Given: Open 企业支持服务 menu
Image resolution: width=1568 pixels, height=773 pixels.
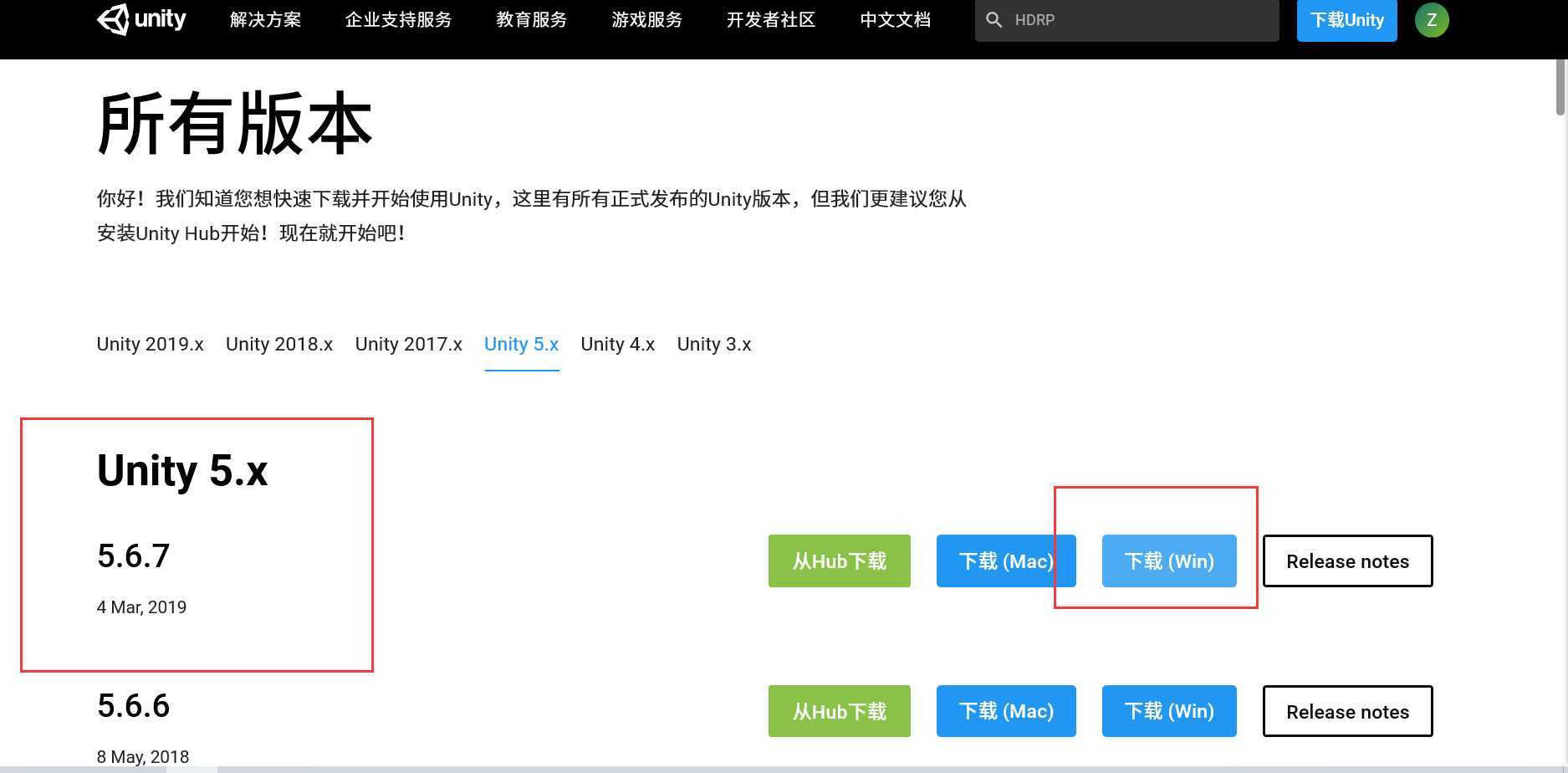Looking at the screenshot, I should [398, 20].
